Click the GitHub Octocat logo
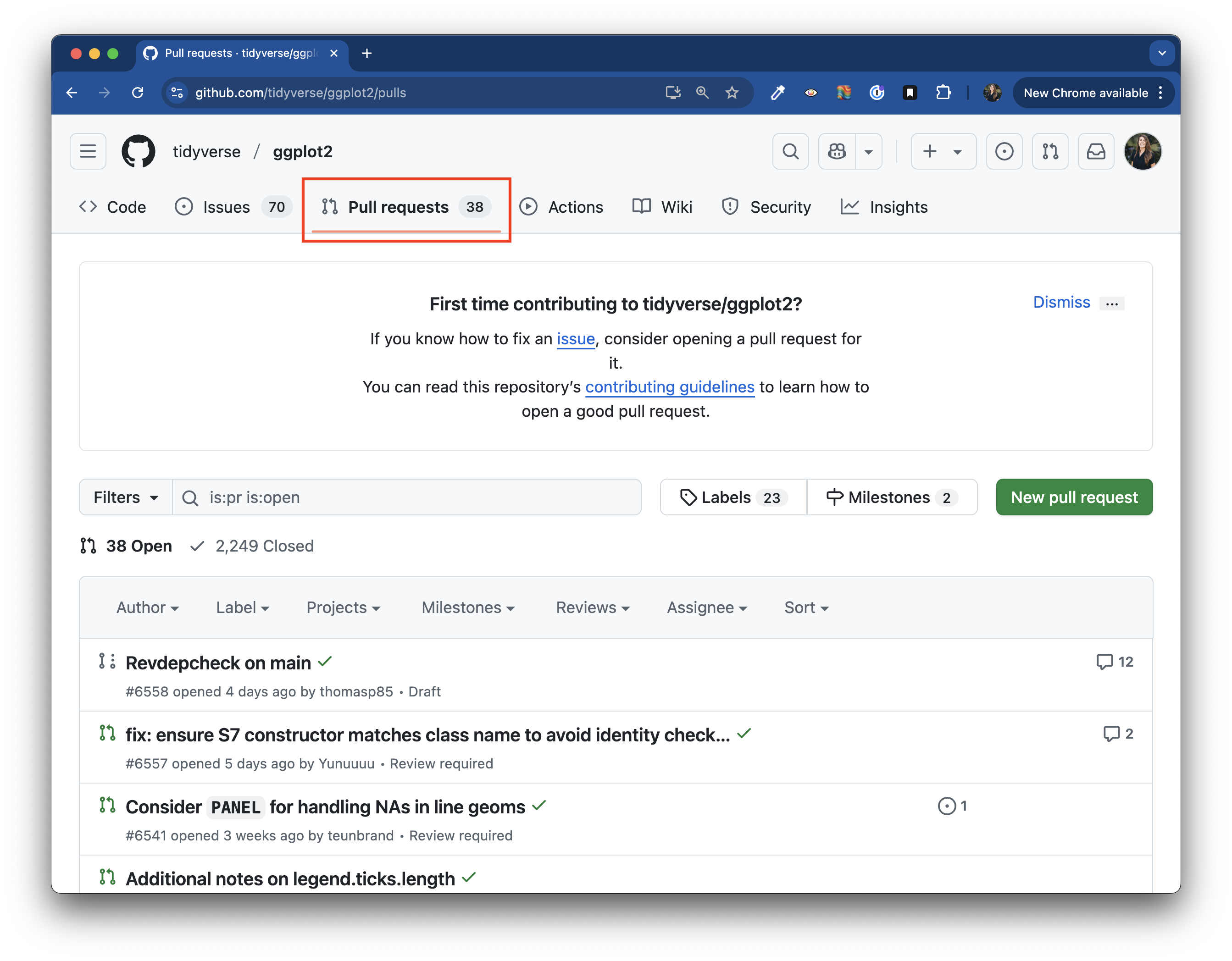 pos(138,151)
